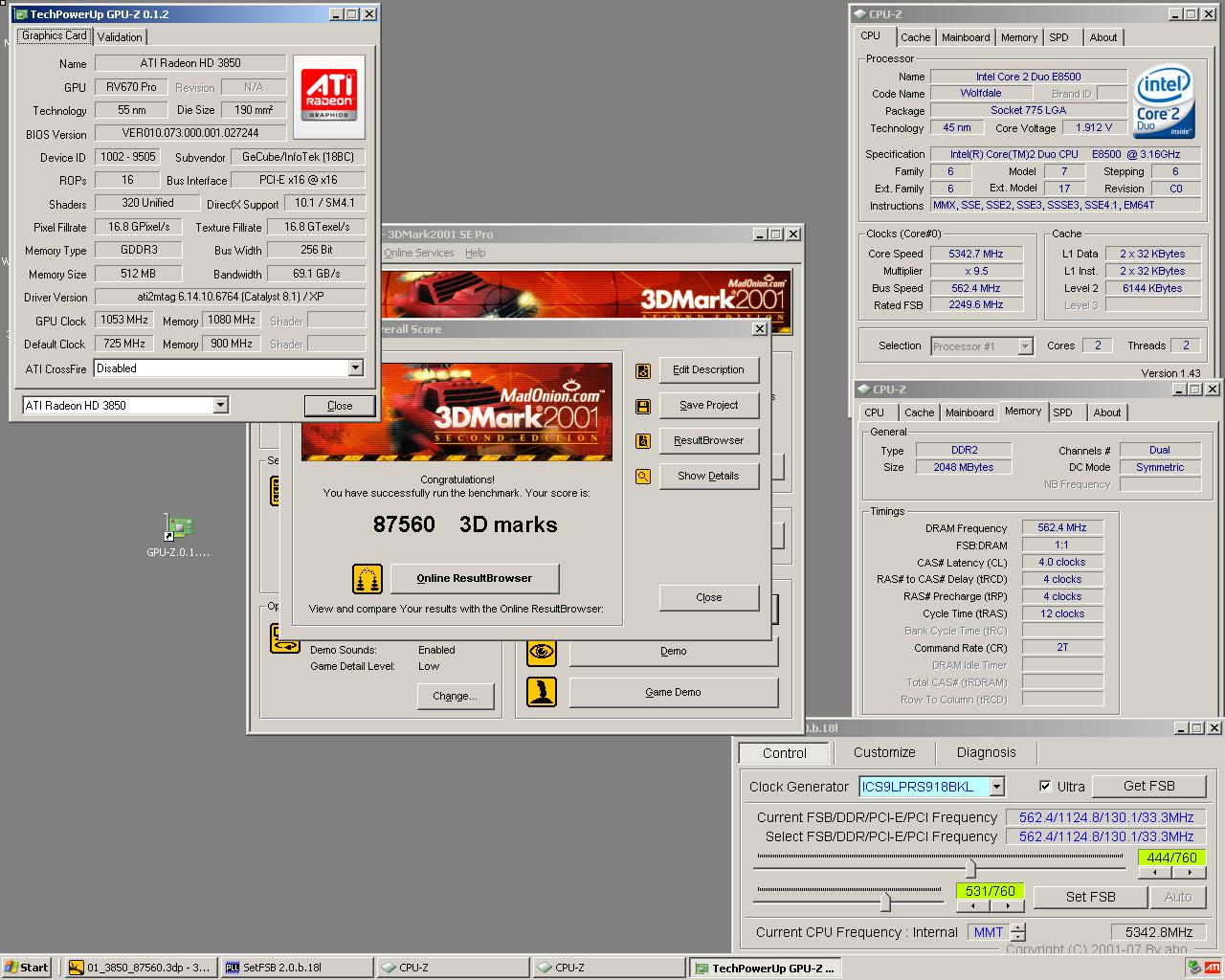Click the Show Details magnifier icon
Image resolution: width=1225 pixels, height=980 pixels.
point(643,477)
